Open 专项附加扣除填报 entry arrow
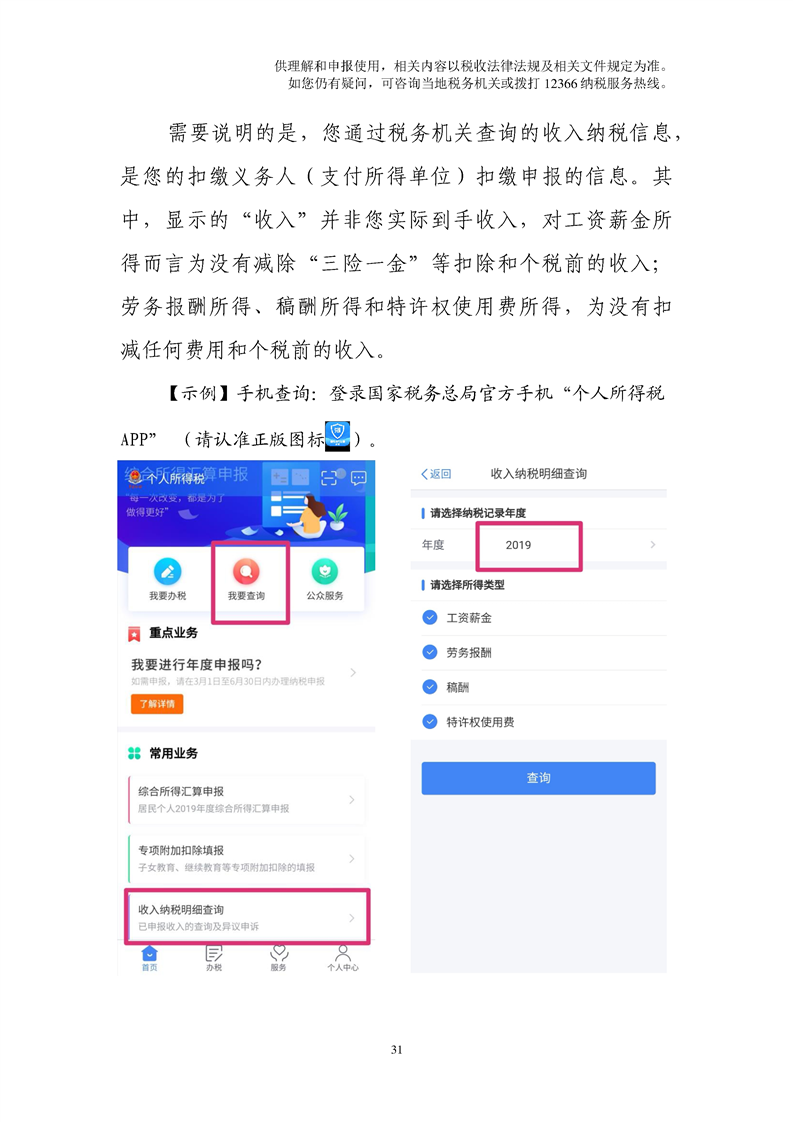Screen dimensions: 793x1122 351,858
